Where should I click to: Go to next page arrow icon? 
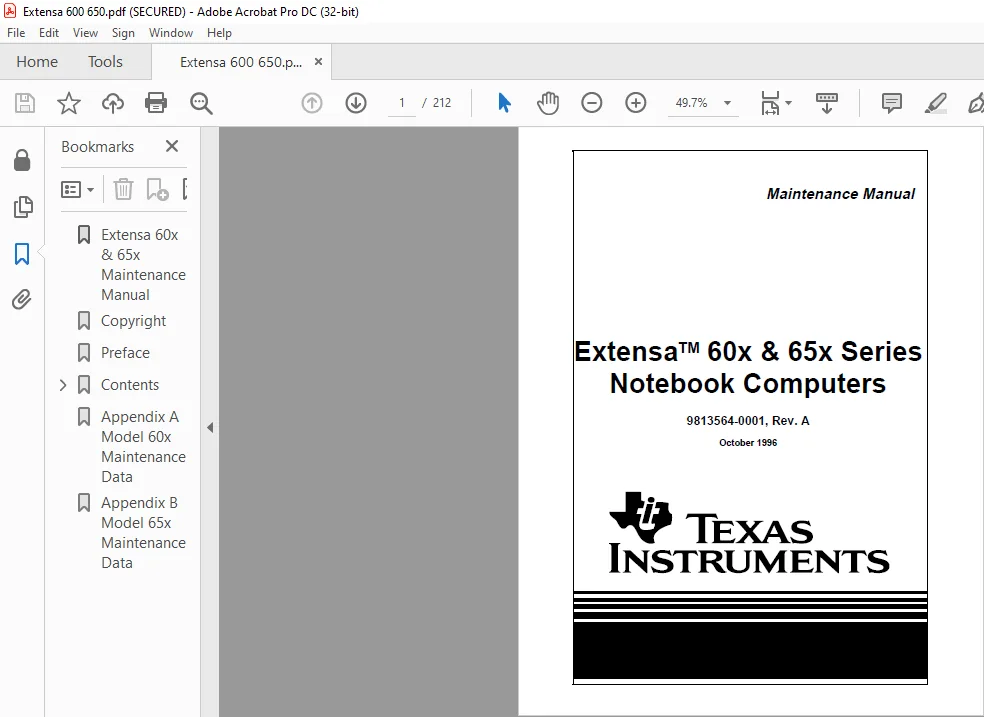(356, 103)
